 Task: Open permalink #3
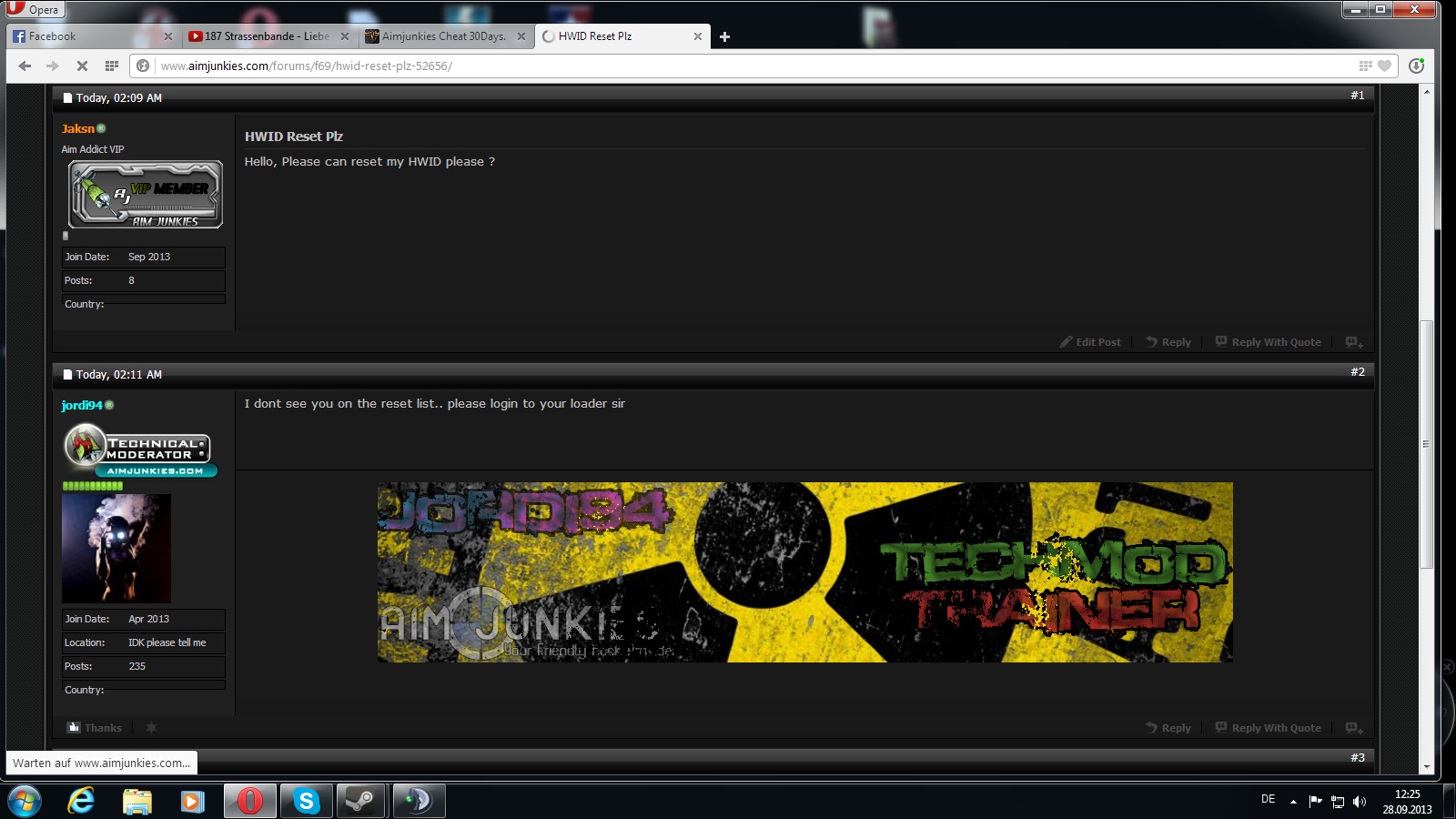point(1357,758)
